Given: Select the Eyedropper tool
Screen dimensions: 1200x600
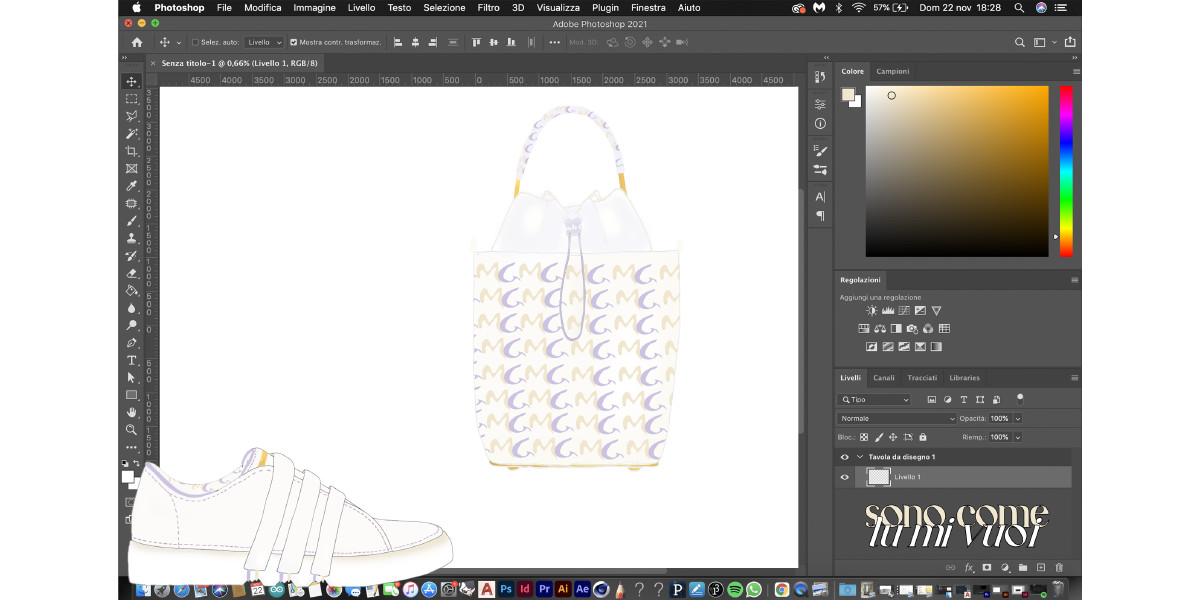Looking at the screenshot, I should (131, 186).
